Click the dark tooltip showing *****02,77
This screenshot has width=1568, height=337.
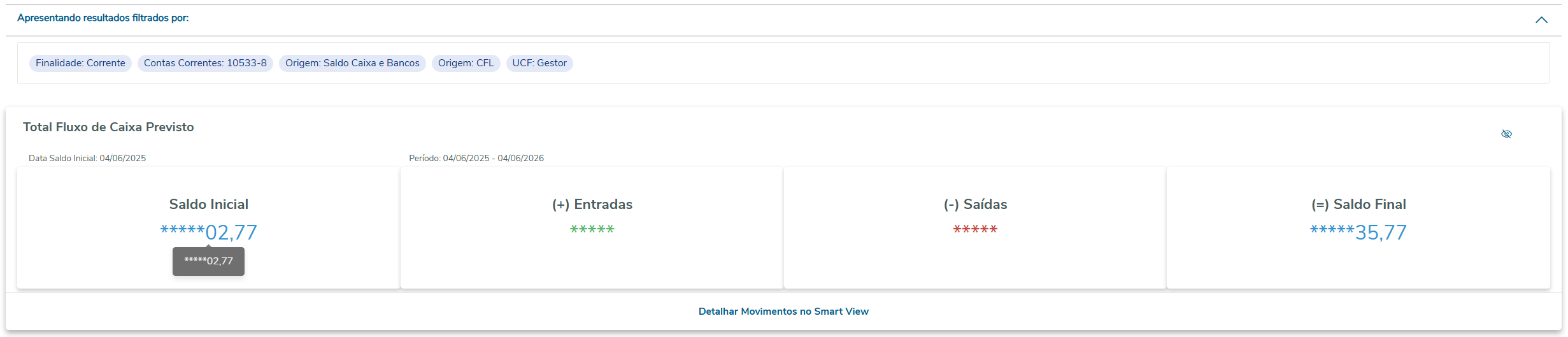pyautogui.click(x=209, y=261)
